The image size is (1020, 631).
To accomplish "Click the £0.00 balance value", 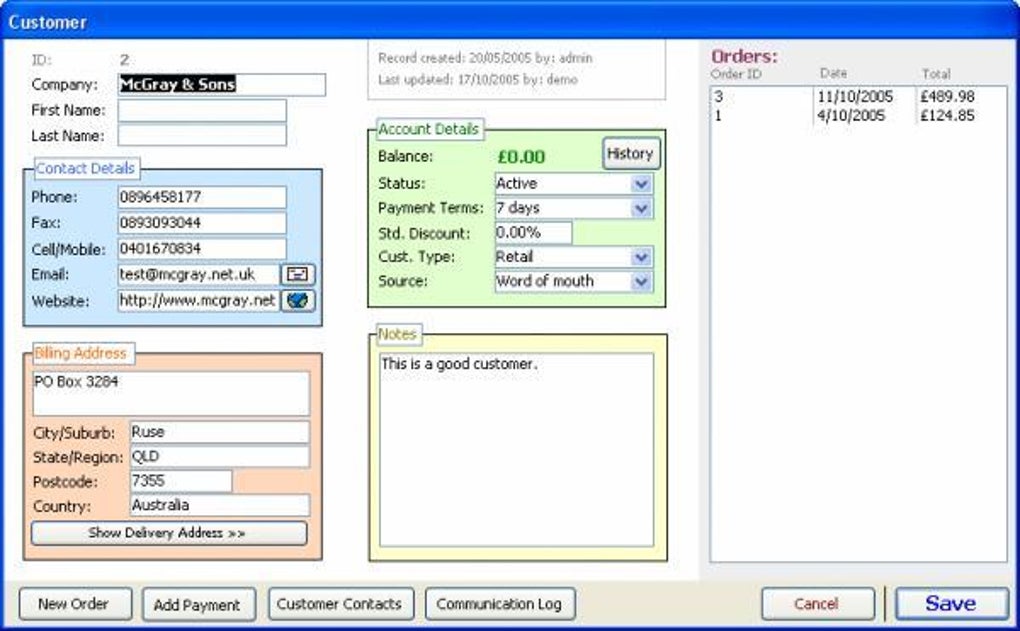I will pos(522,157).
